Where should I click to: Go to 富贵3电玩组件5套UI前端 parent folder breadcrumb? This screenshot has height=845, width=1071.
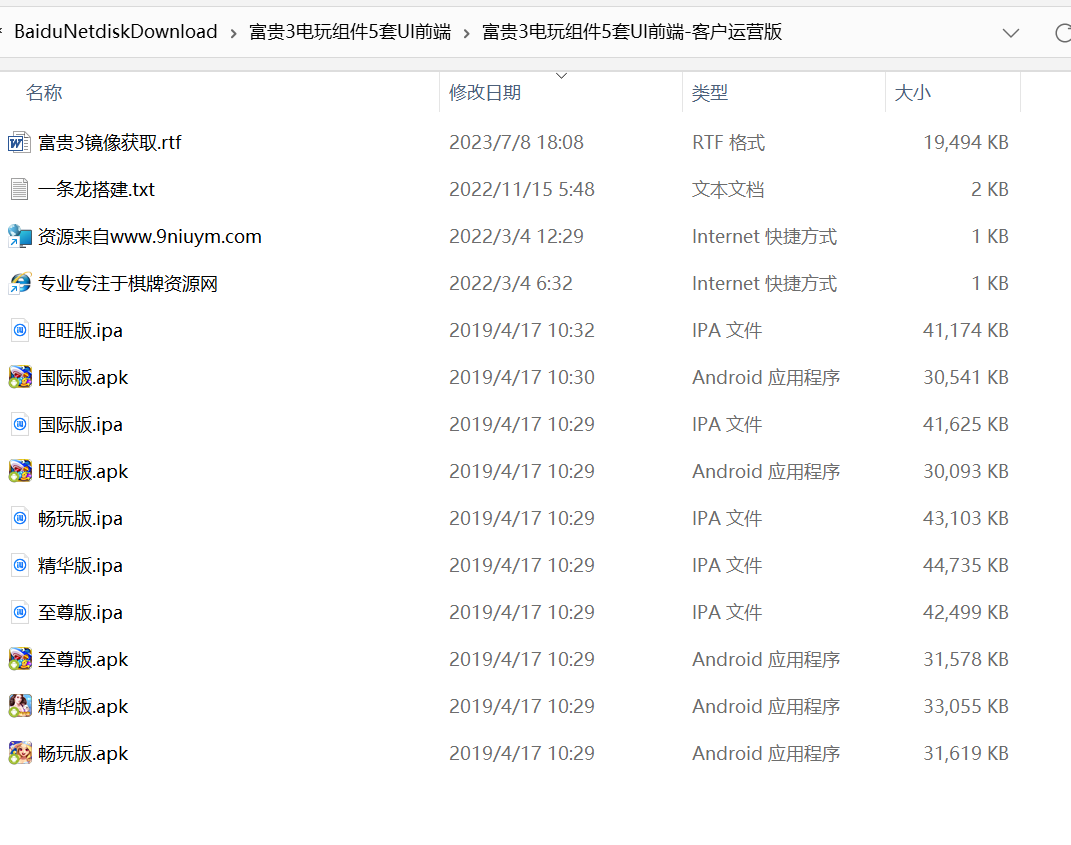pyautogui.click(x=349, y=32)
